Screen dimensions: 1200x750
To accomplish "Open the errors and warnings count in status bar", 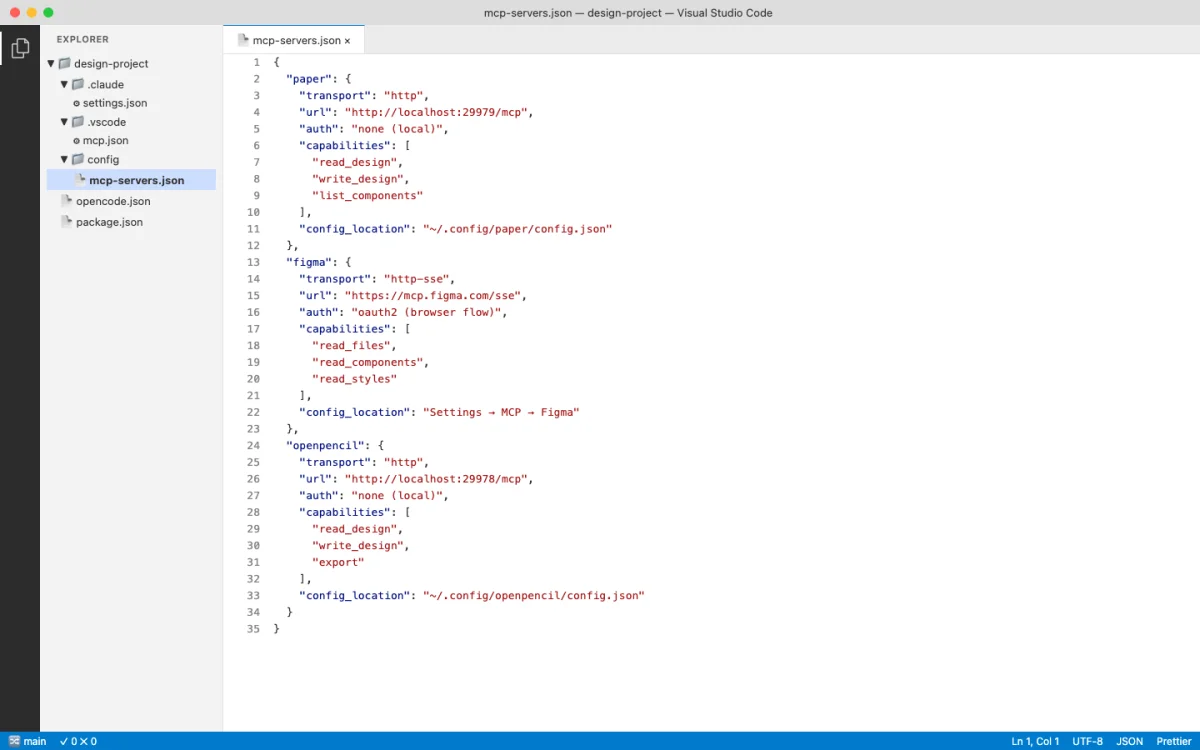I will [78, 741].
